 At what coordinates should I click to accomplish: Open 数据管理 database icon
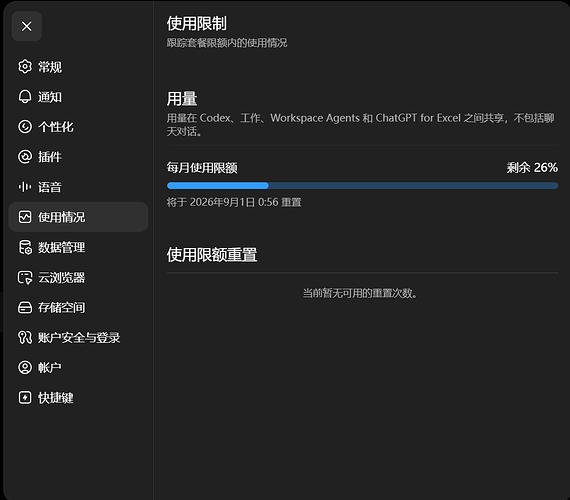click(x=25, y=247)
